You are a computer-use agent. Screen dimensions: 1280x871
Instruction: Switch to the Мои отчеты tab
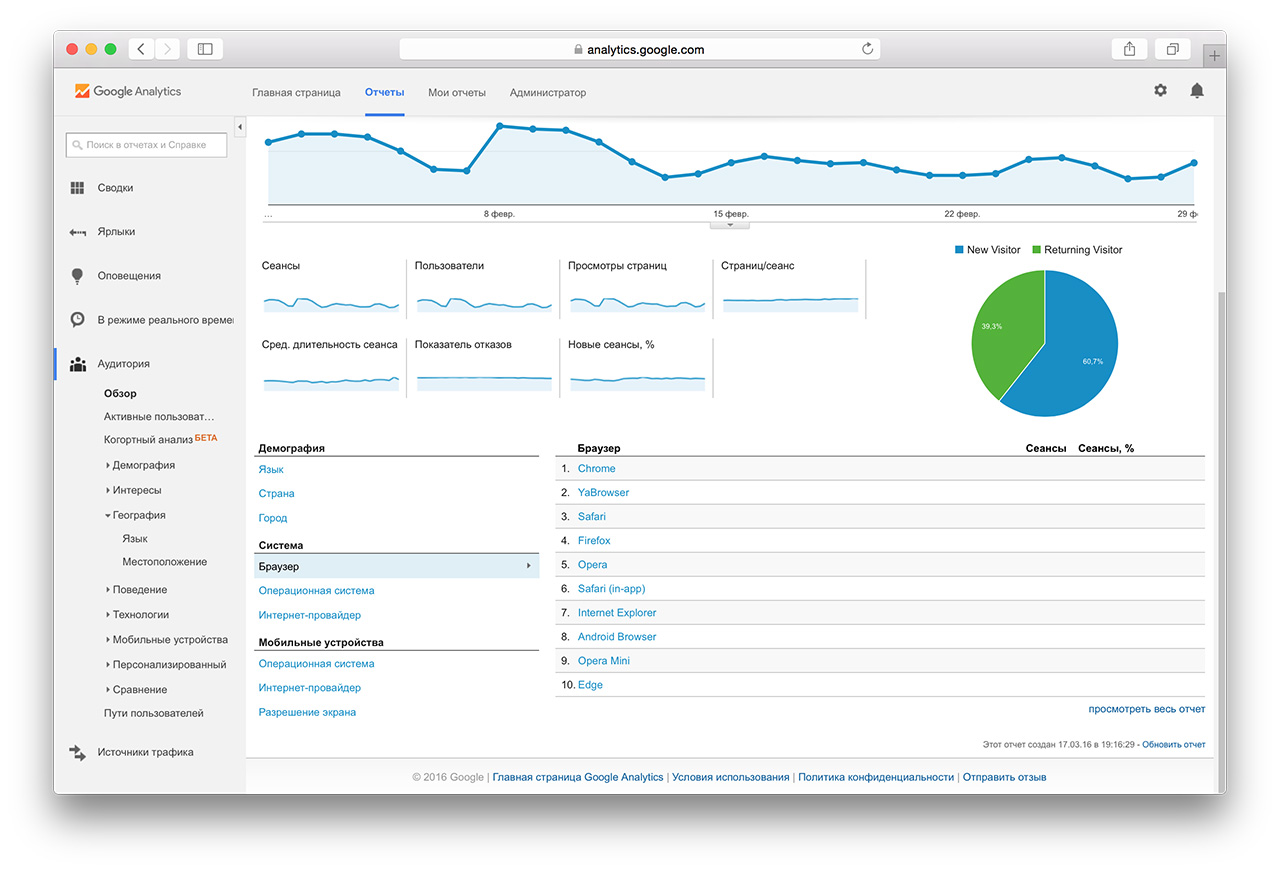(456, 93)
